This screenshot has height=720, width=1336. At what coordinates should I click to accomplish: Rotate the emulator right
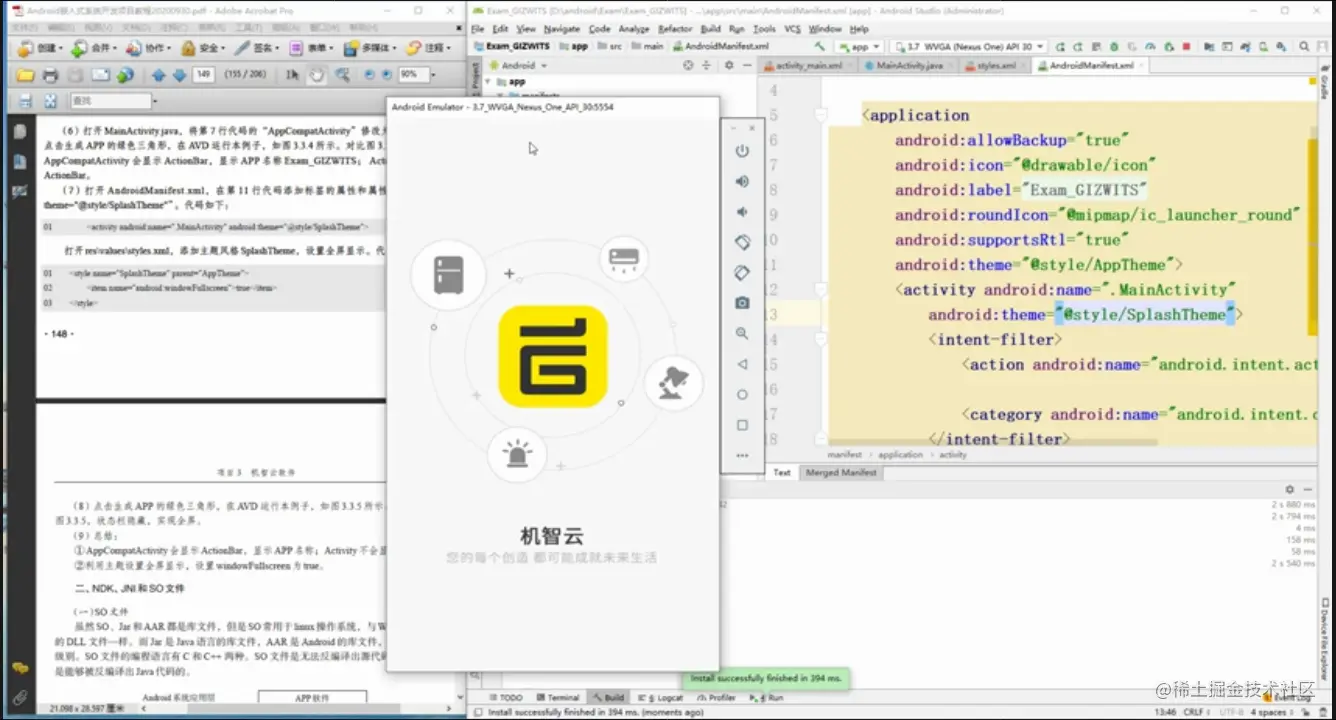point(742,272)
